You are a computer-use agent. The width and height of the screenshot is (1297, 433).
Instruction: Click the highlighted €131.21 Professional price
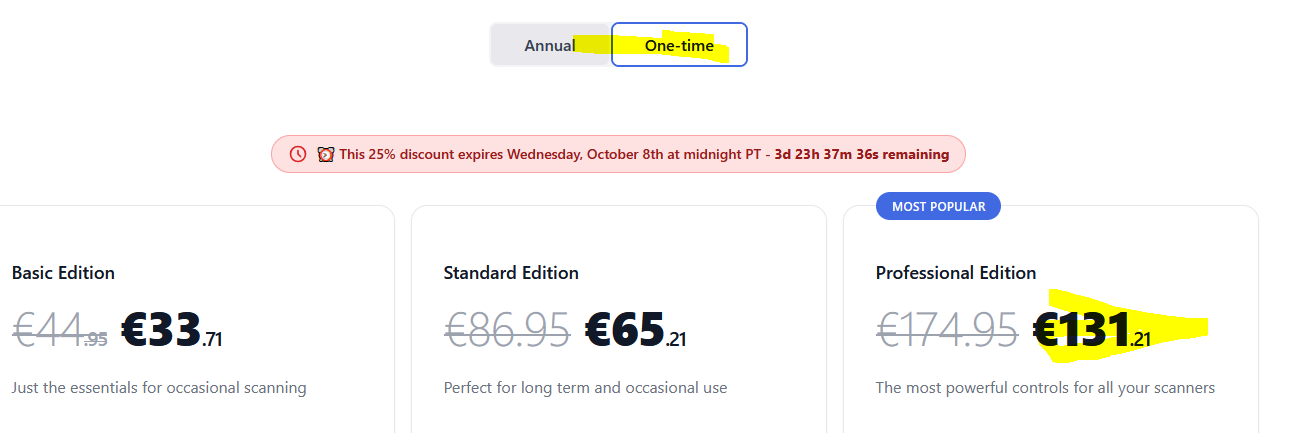(x=1091, y=330)
